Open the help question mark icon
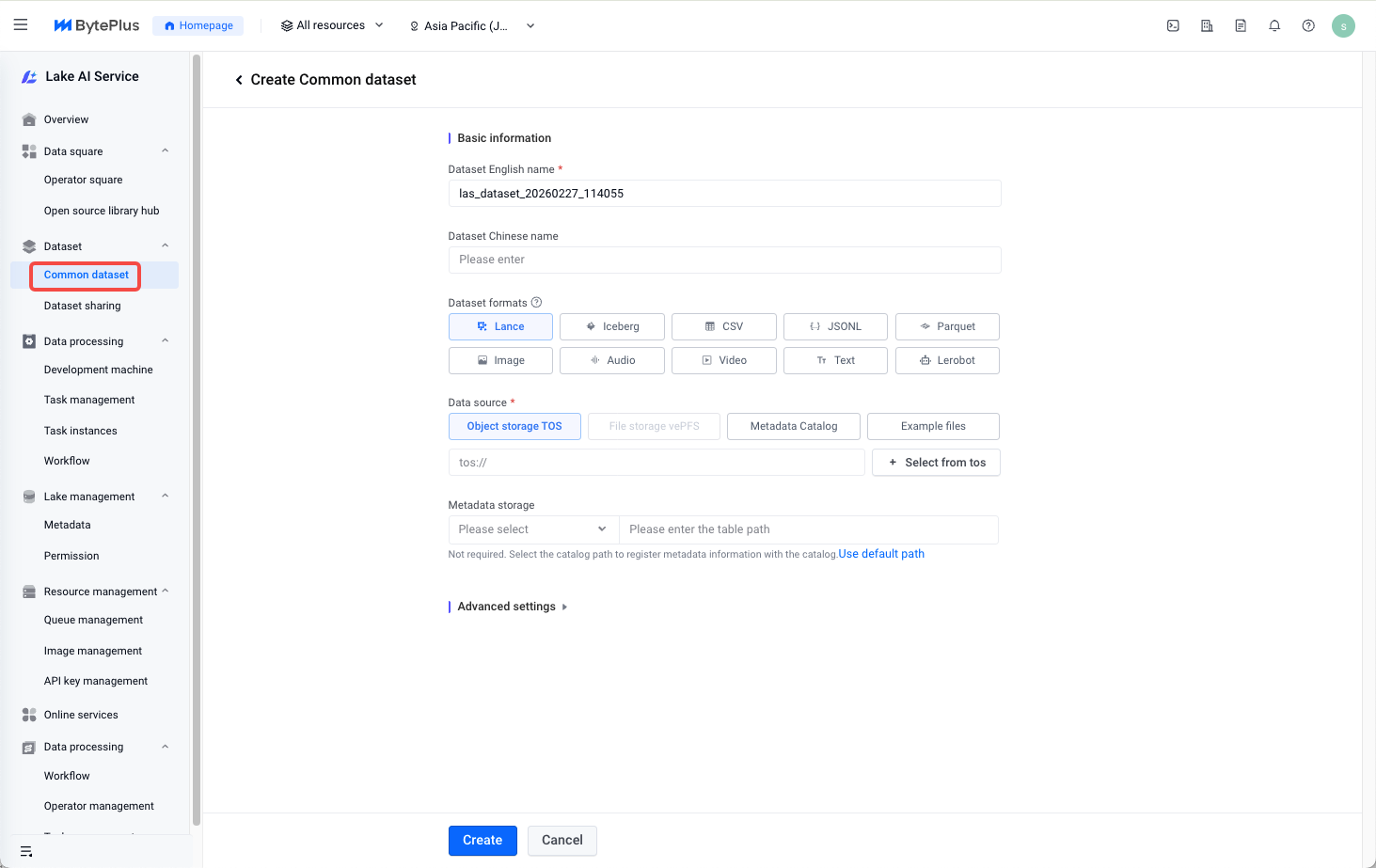This screenshot has width=1376, height=868. pyautogui.click(x=1308, y=26)
